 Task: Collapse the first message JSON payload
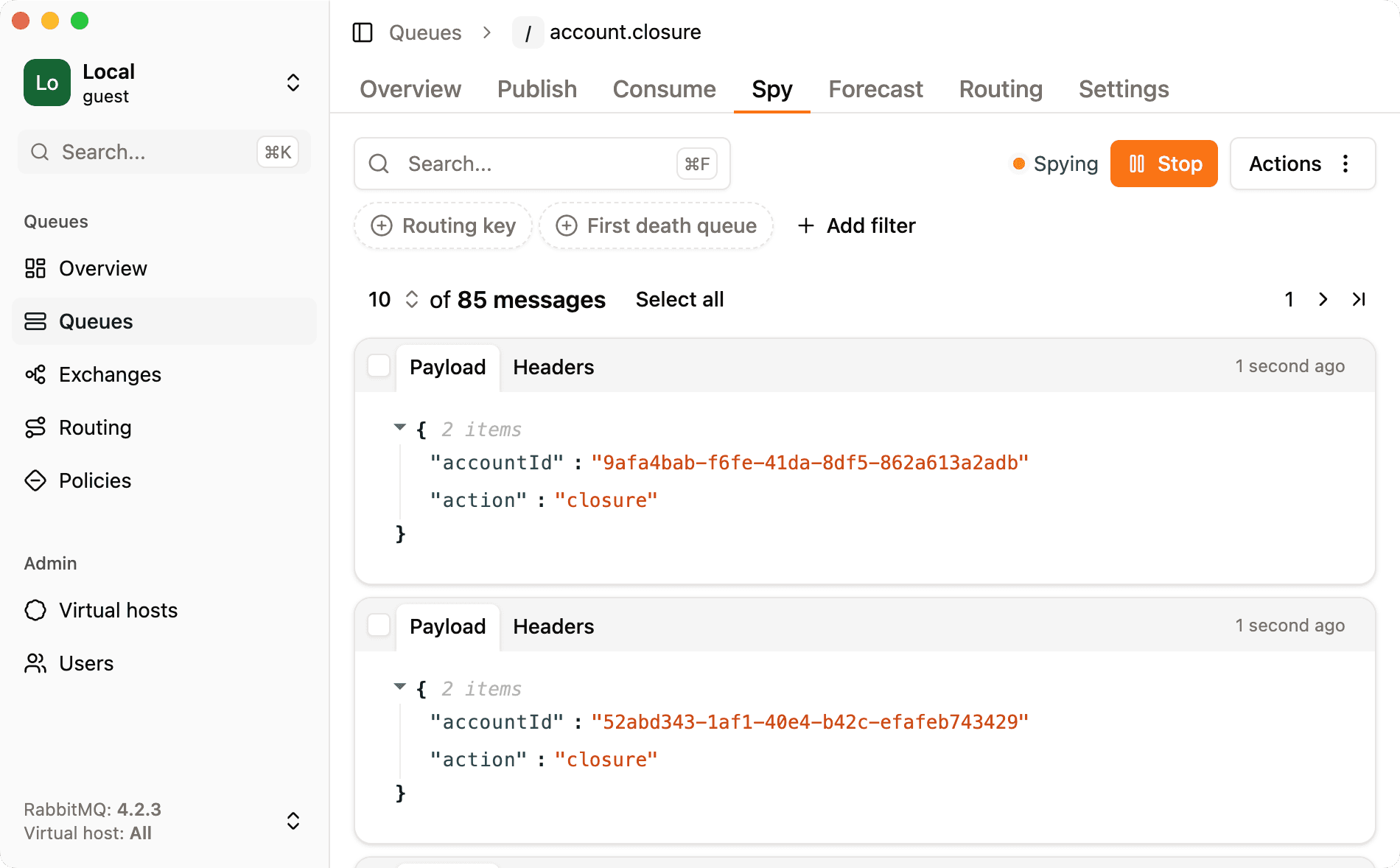coord(400,427)
